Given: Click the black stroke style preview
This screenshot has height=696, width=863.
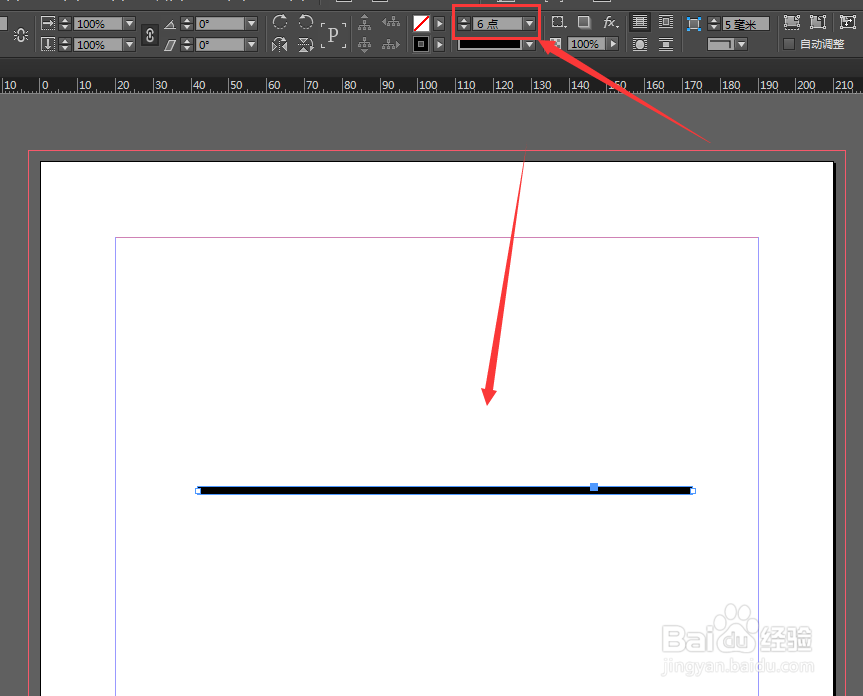Looking at the screenshot, I should [490, 45].
